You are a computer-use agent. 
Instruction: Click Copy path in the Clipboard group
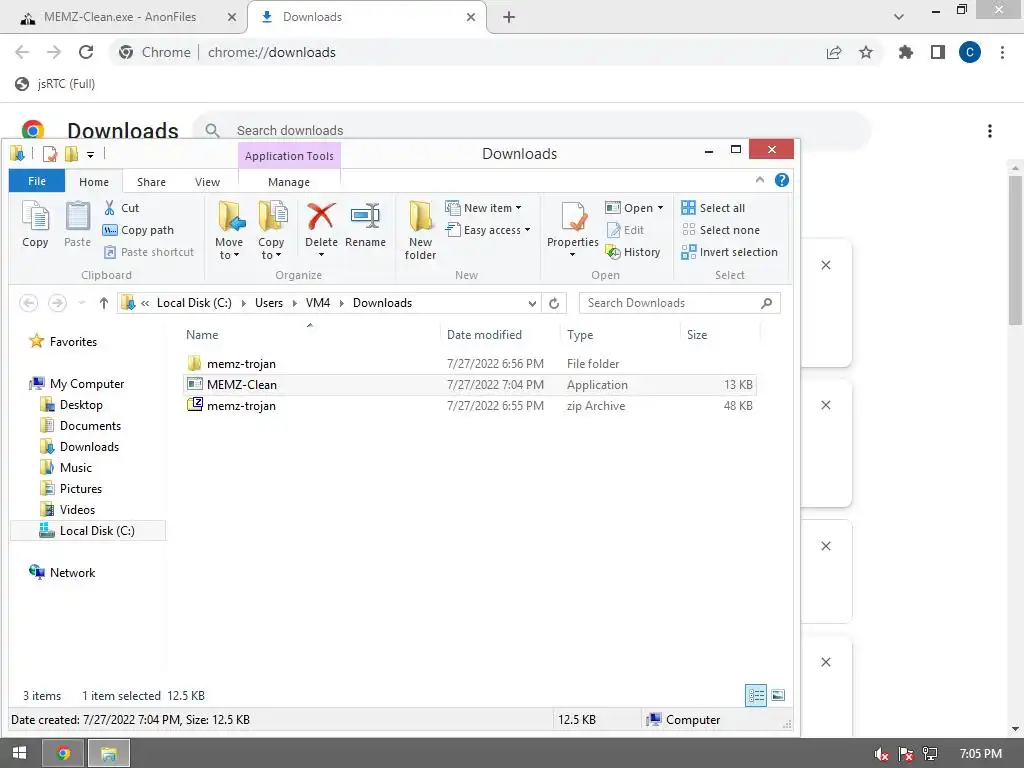138,230
